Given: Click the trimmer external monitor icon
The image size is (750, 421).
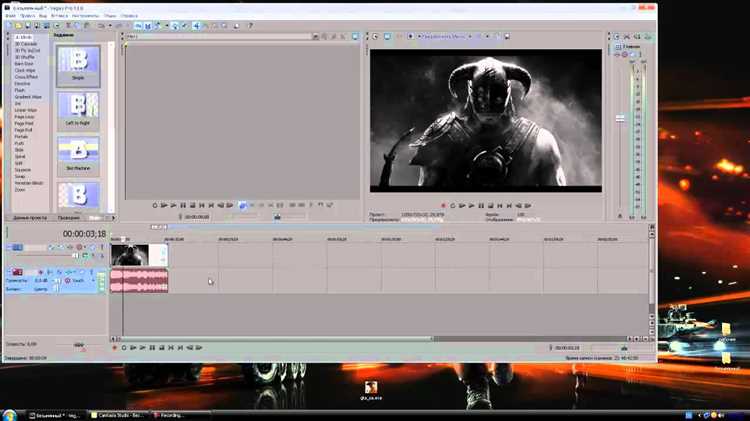Looking at the screenshot, I should coord(355,36).
